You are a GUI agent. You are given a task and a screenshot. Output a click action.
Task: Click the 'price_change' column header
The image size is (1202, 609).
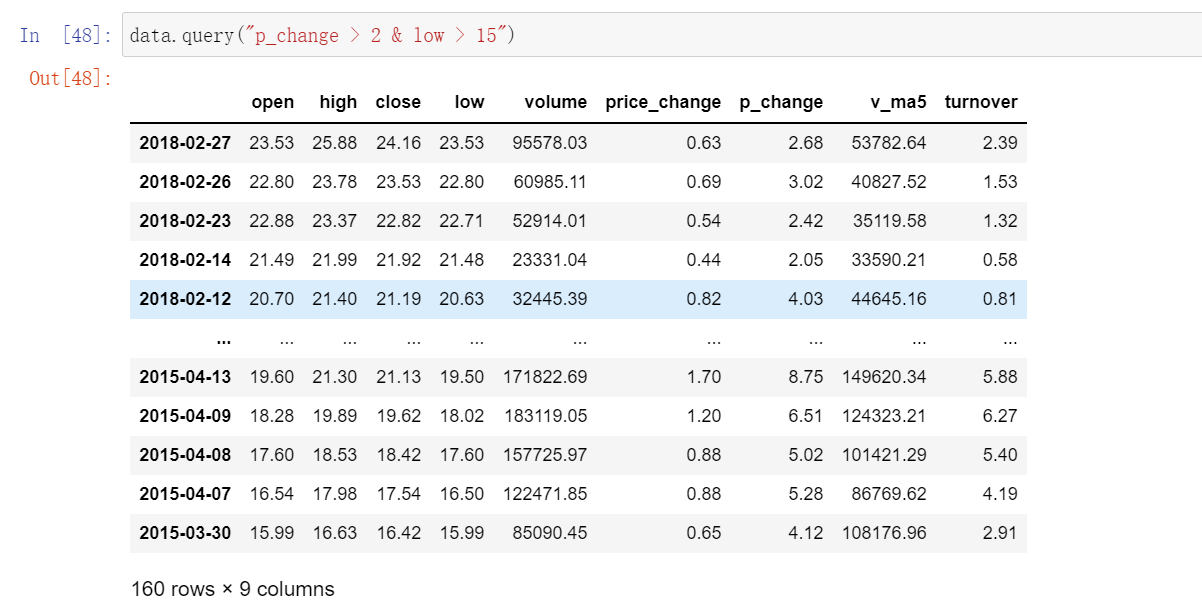(x=663, y=102)
